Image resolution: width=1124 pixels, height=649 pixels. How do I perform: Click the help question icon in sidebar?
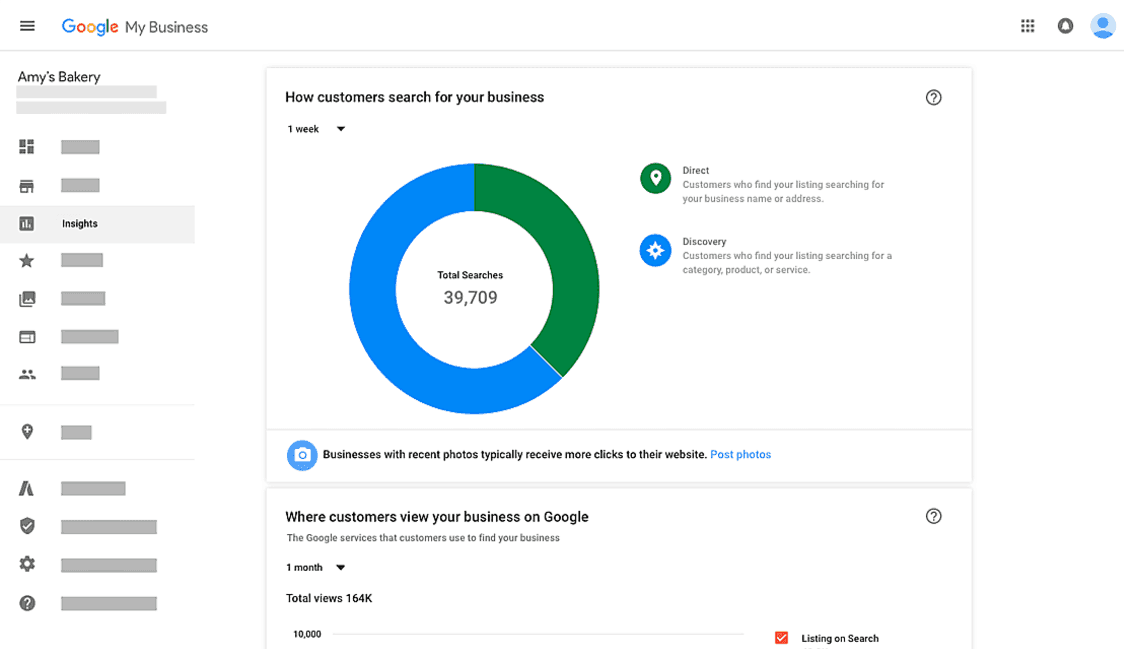tap(27, 603)
